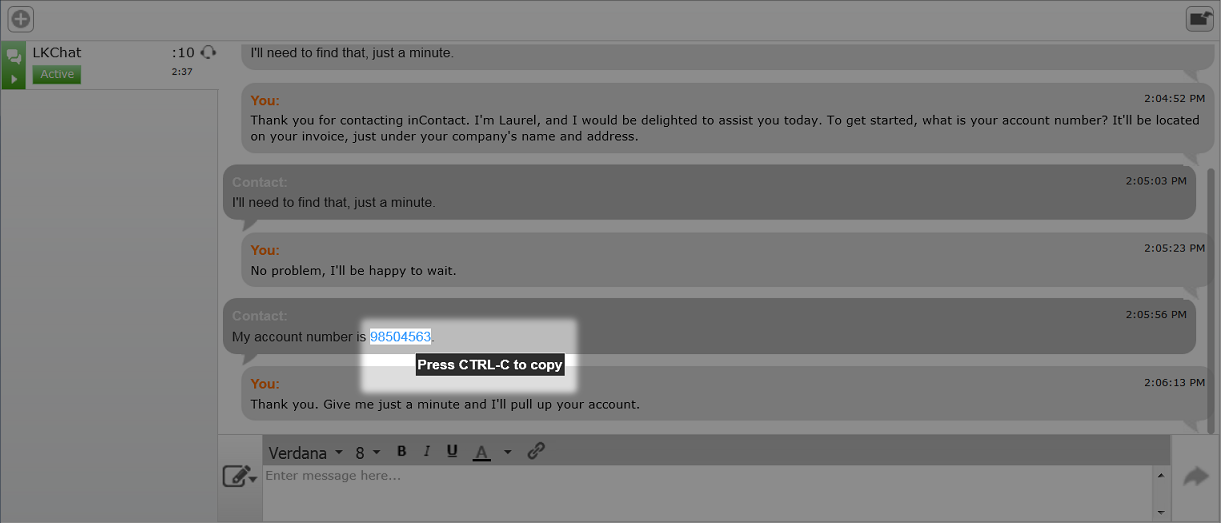
Task: Expand the small play arrow under chat icon
Action: pos(14,78)
